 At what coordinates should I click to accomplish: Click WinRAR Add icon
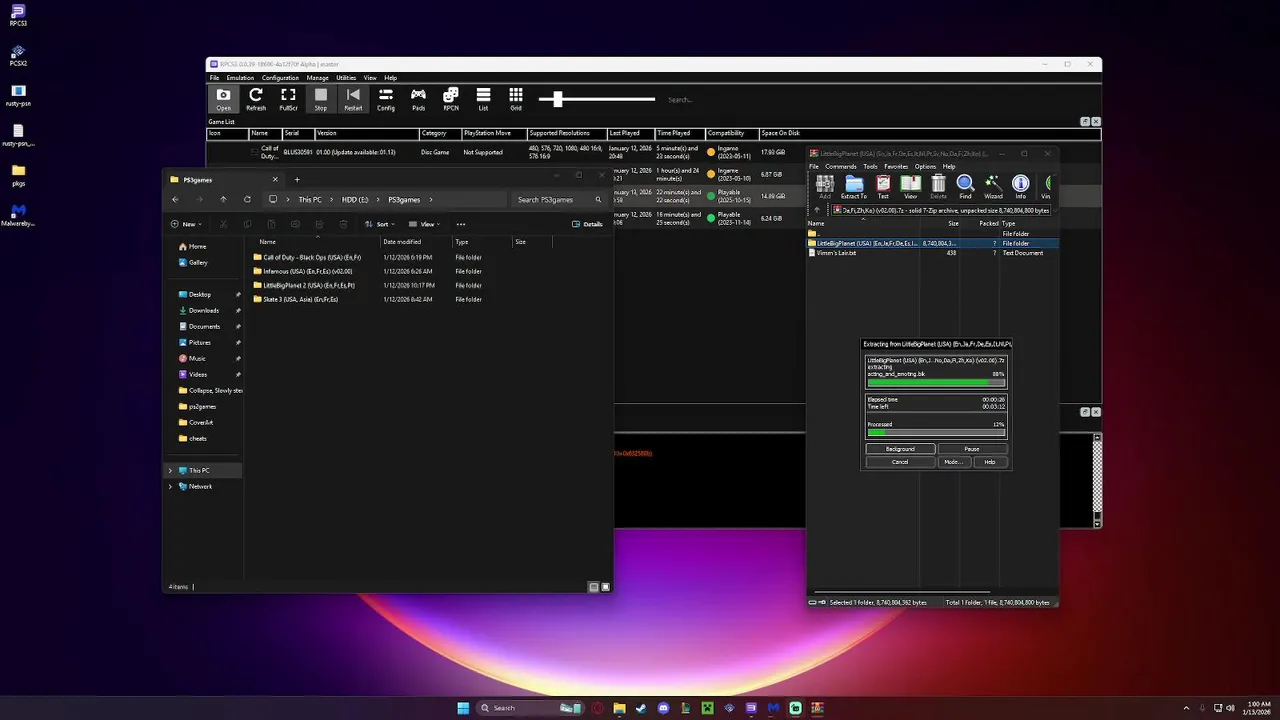(825, 187)
